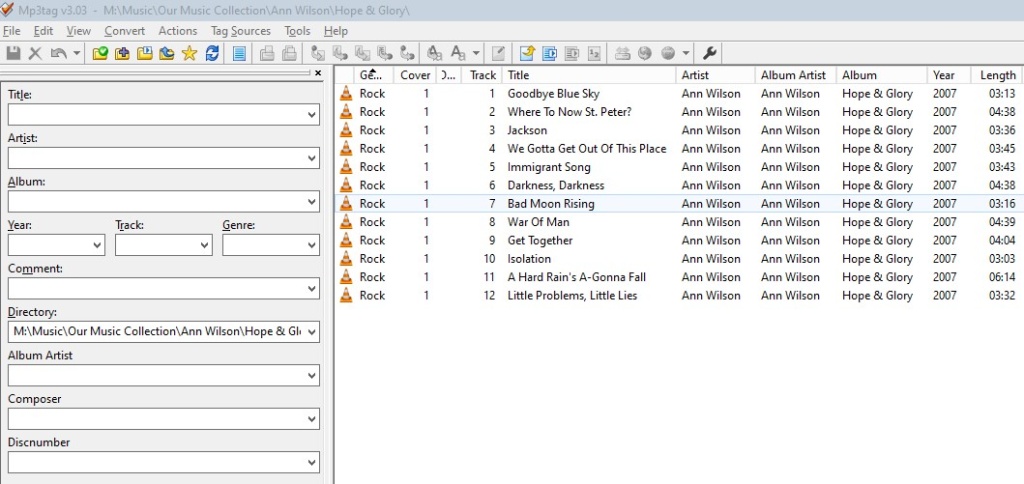Screen dimensions: 1024x484
Task: Expand the Genre field dropdown
Action: [x=312, y=246]
